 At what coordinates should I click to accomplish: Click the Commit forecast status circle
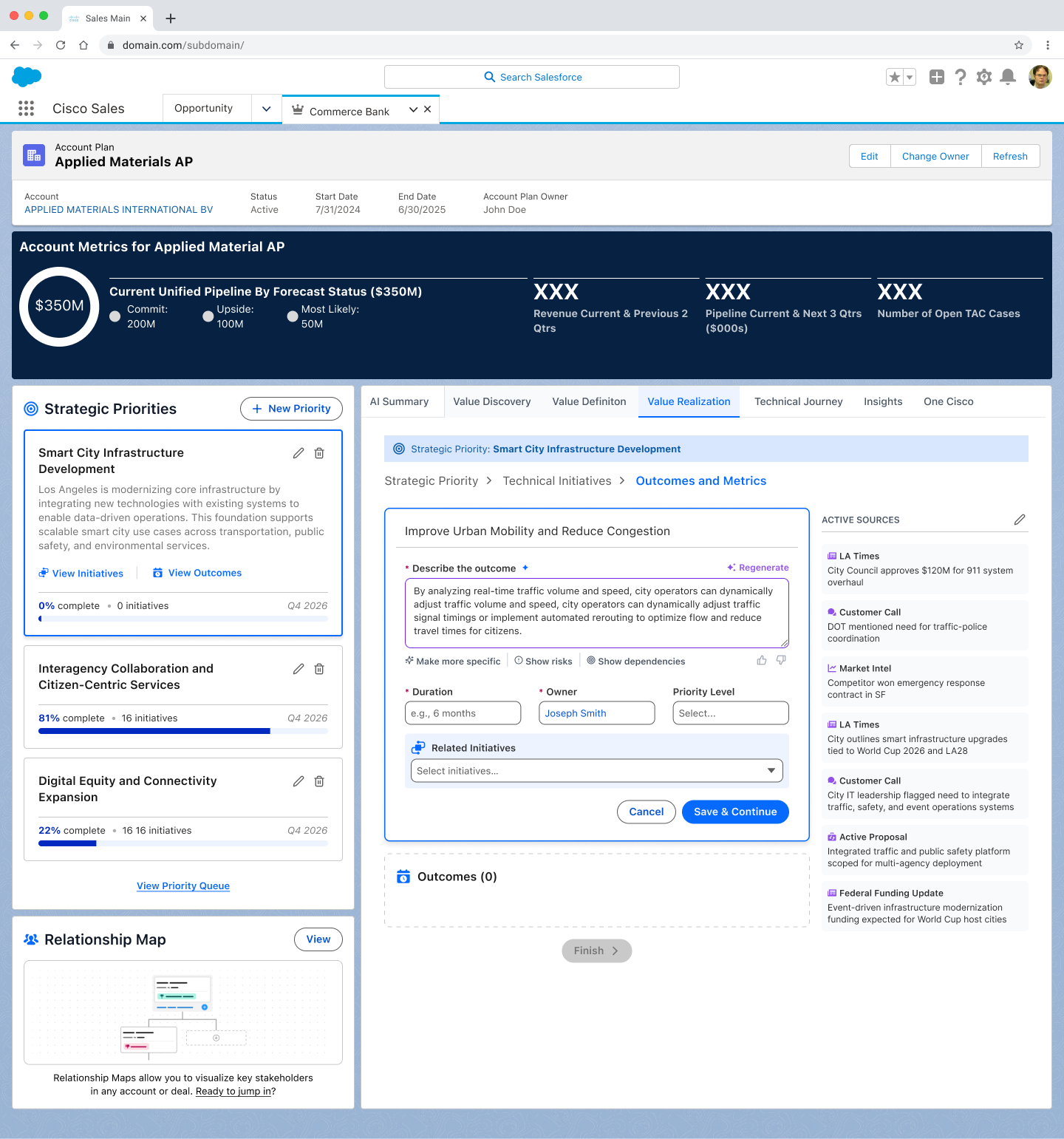[x=115, y=316]
